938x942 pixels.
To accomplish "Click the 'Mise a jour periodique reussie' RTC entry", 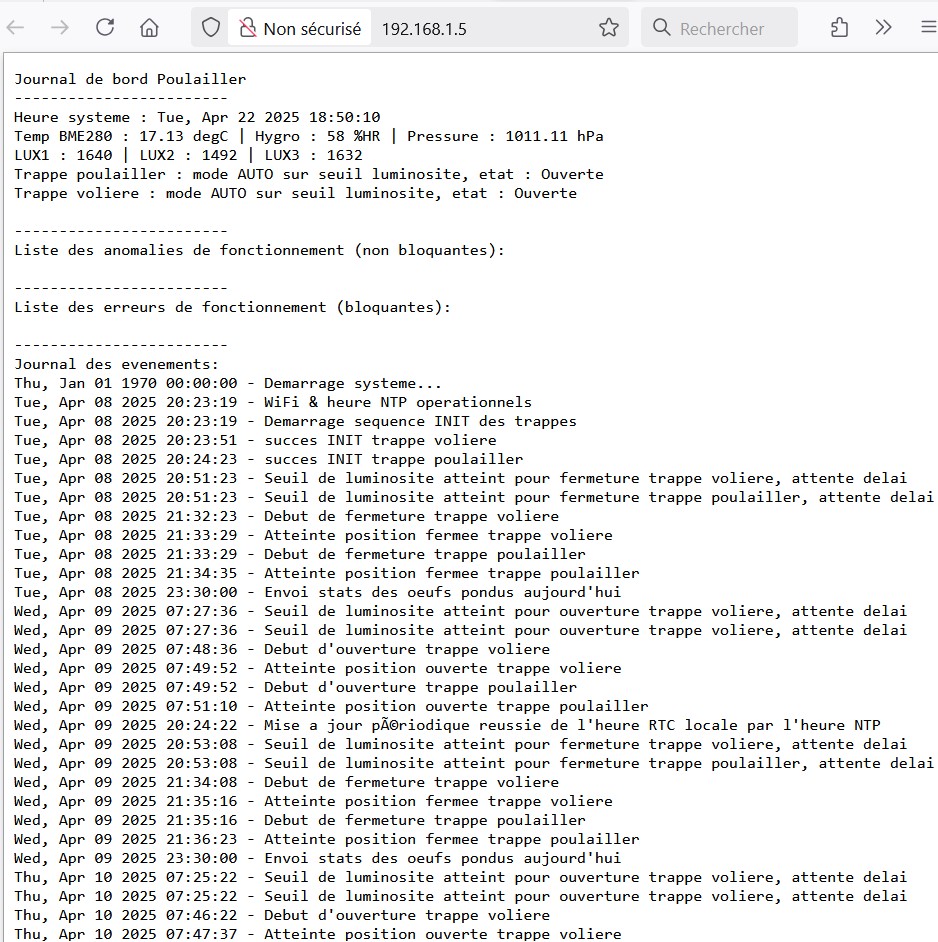I will 448,726.
